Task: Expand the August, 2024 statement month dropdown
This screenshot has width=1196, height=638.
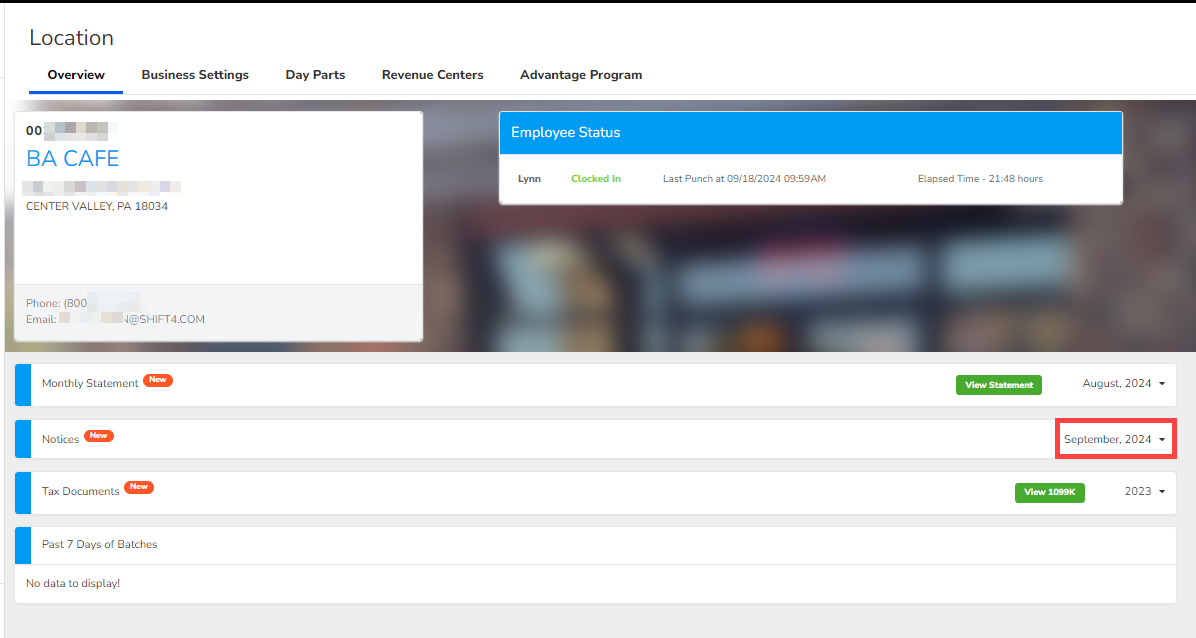Action: click(x=1124, y=384)
